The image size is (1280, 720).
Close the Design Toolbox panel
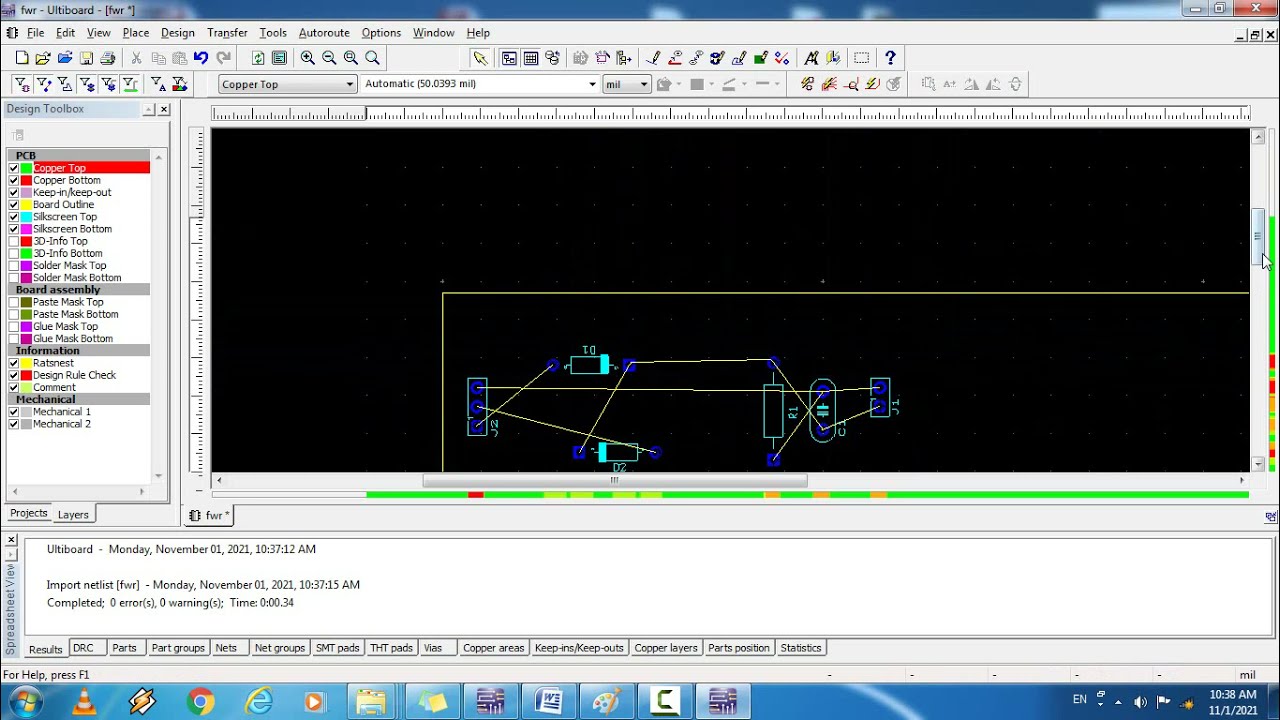164,109
